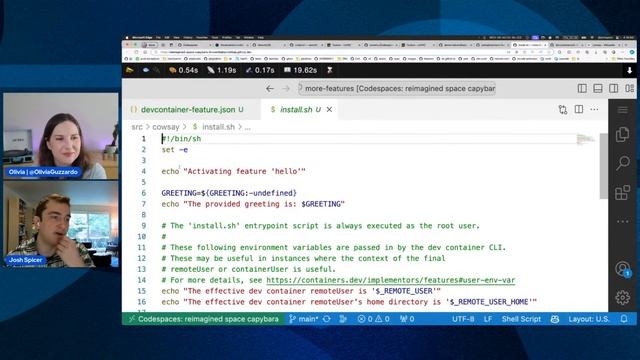Change end of line sequence LF
This screenshot has height=360, width=640.
click(x=488, y=319)
